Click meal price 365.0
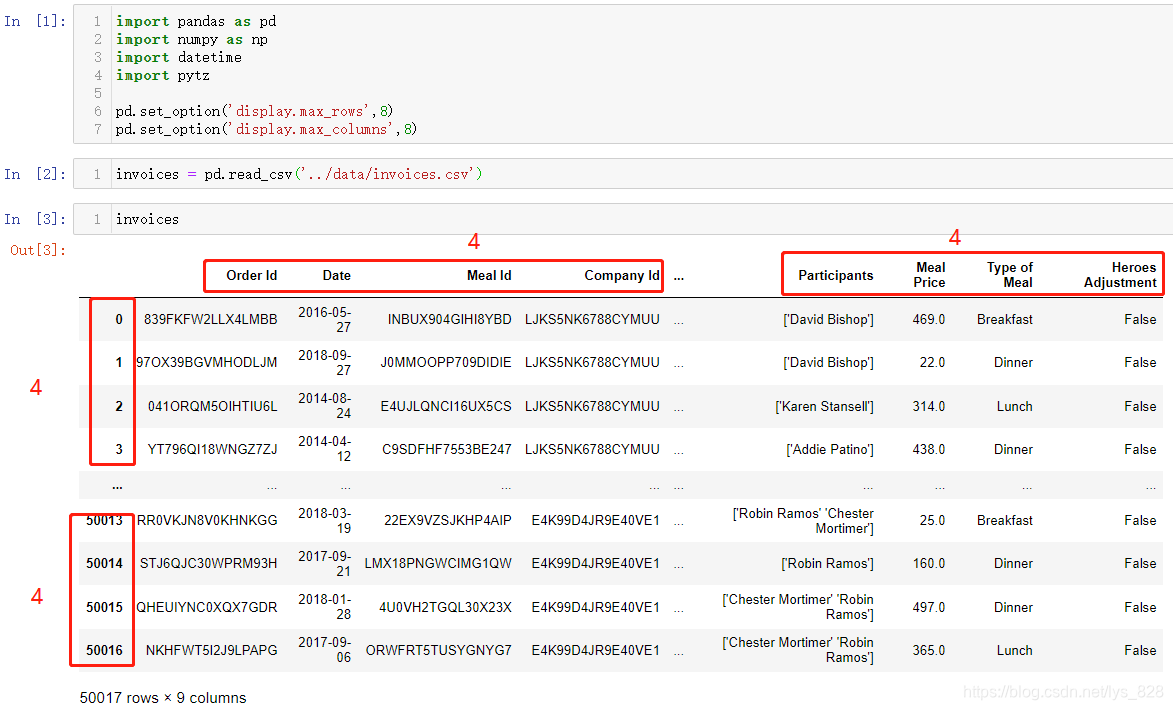The width and height of the screenshot is (1173, 710). pyautogui.click(x=928, y=650)
